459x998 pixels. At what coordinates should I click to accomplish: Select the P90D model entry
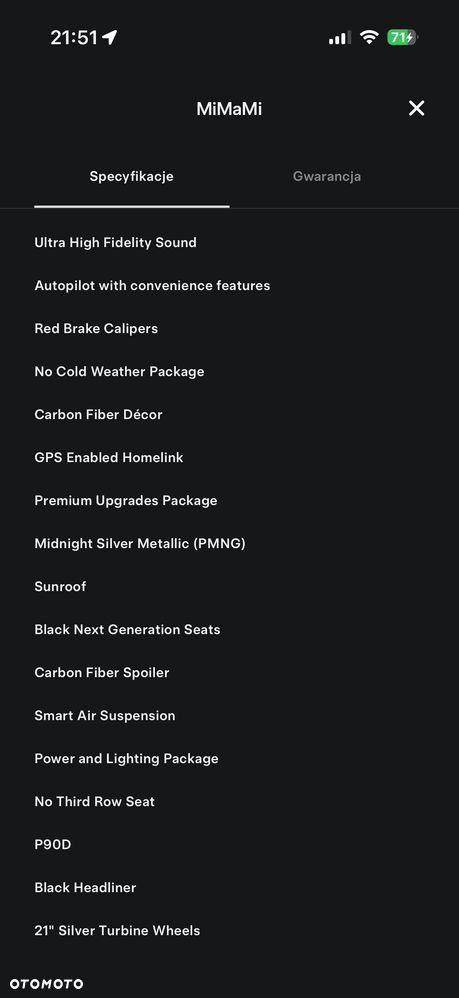click(53, 845)
